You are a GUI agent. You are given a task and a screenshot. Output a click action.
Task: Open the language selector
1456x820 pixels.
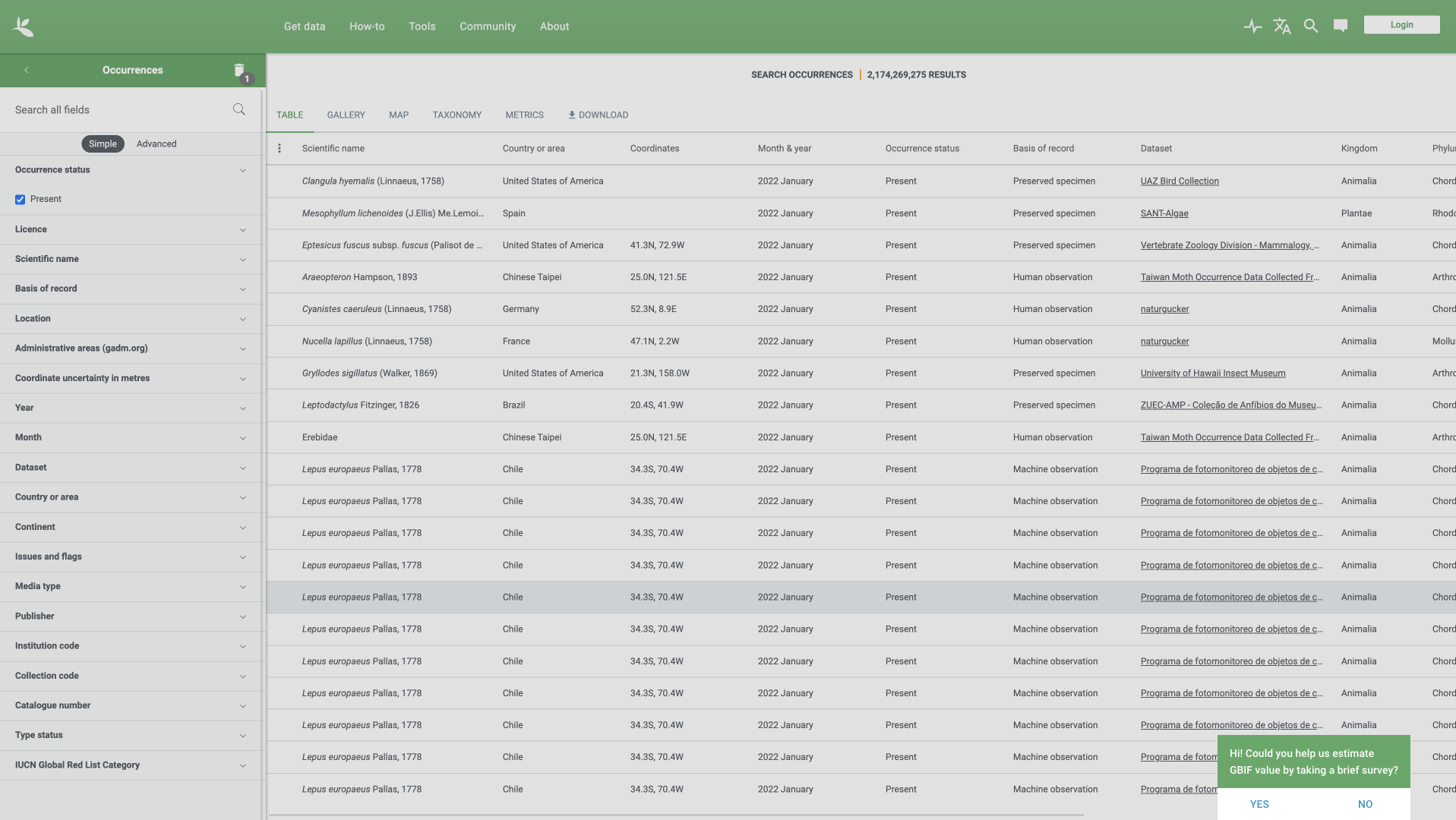pyautogui.click(x=1281, y=25)
